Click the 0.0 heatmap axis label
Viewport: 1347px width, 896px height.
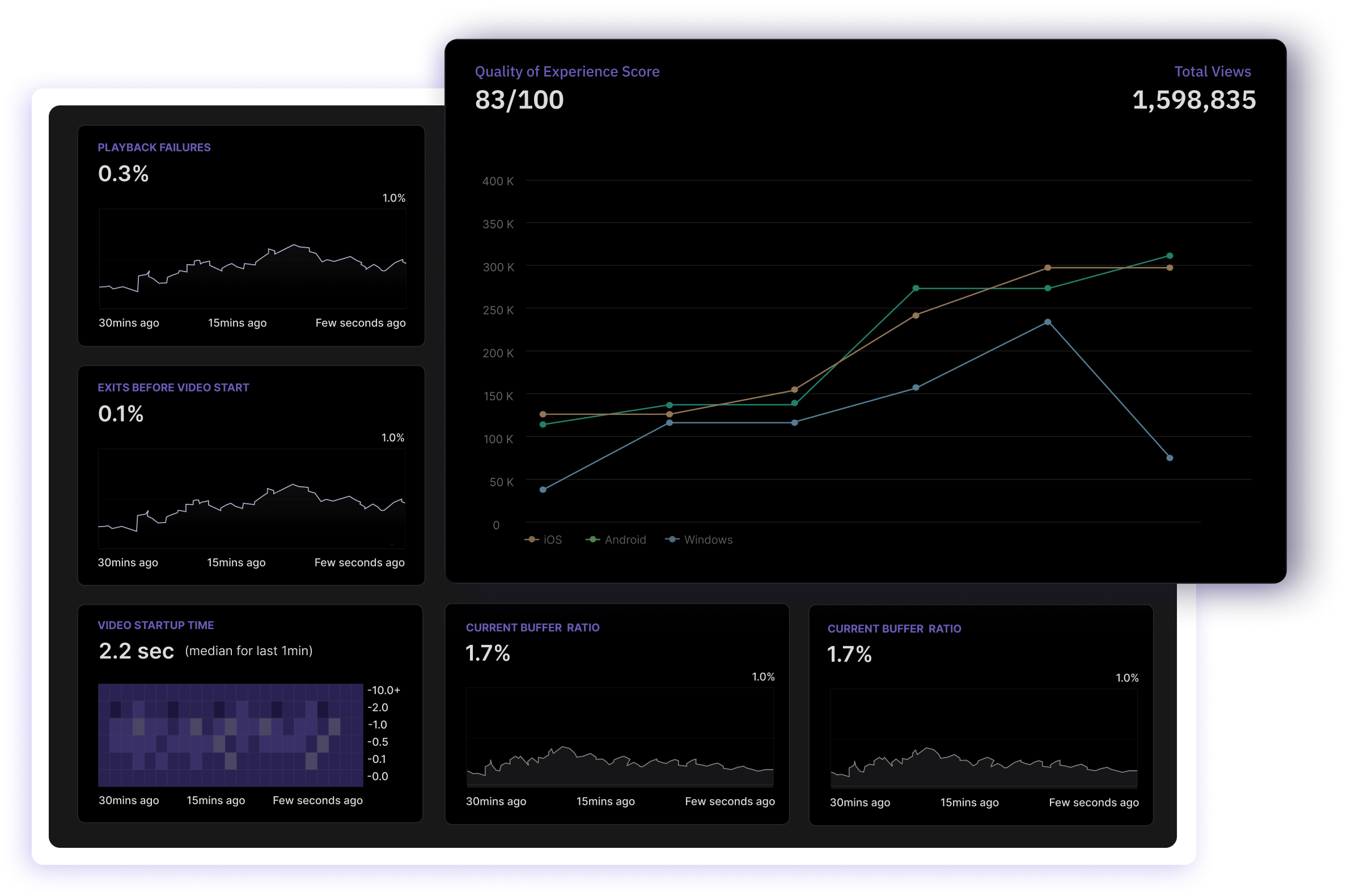coord(378,776)
